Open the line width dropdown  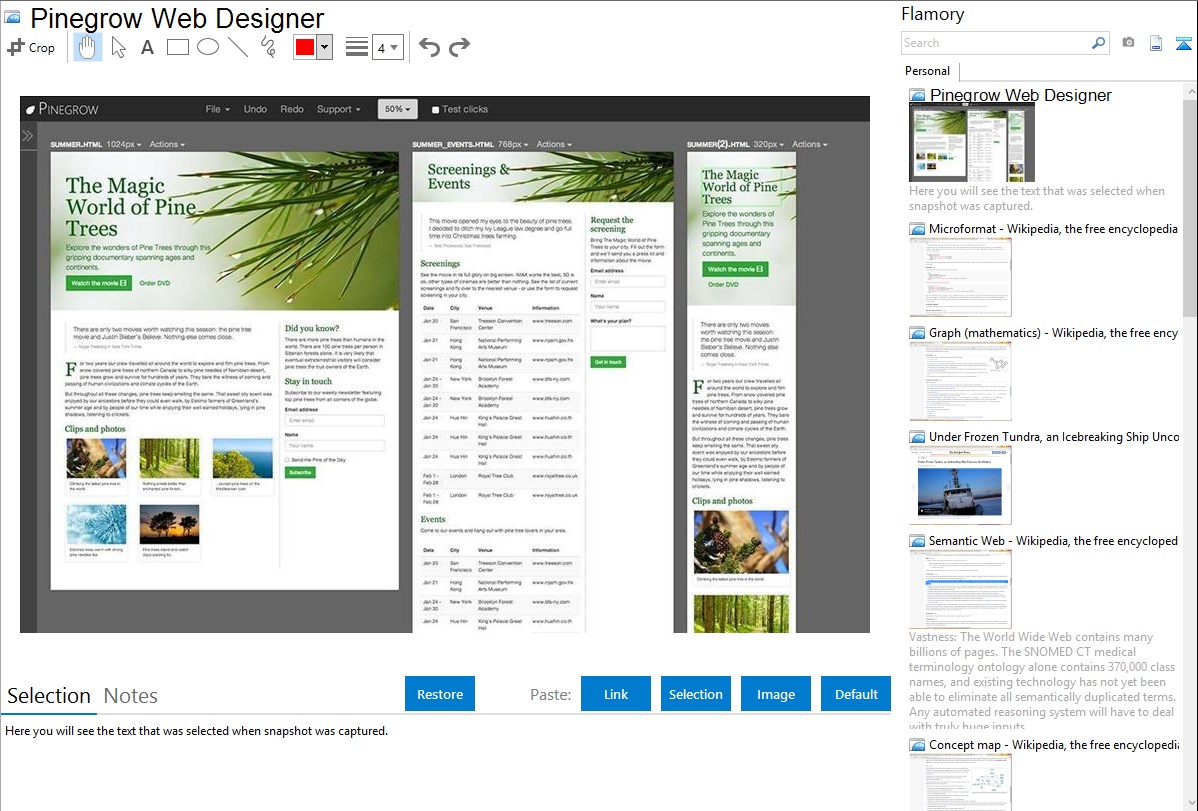pos(387,47)
